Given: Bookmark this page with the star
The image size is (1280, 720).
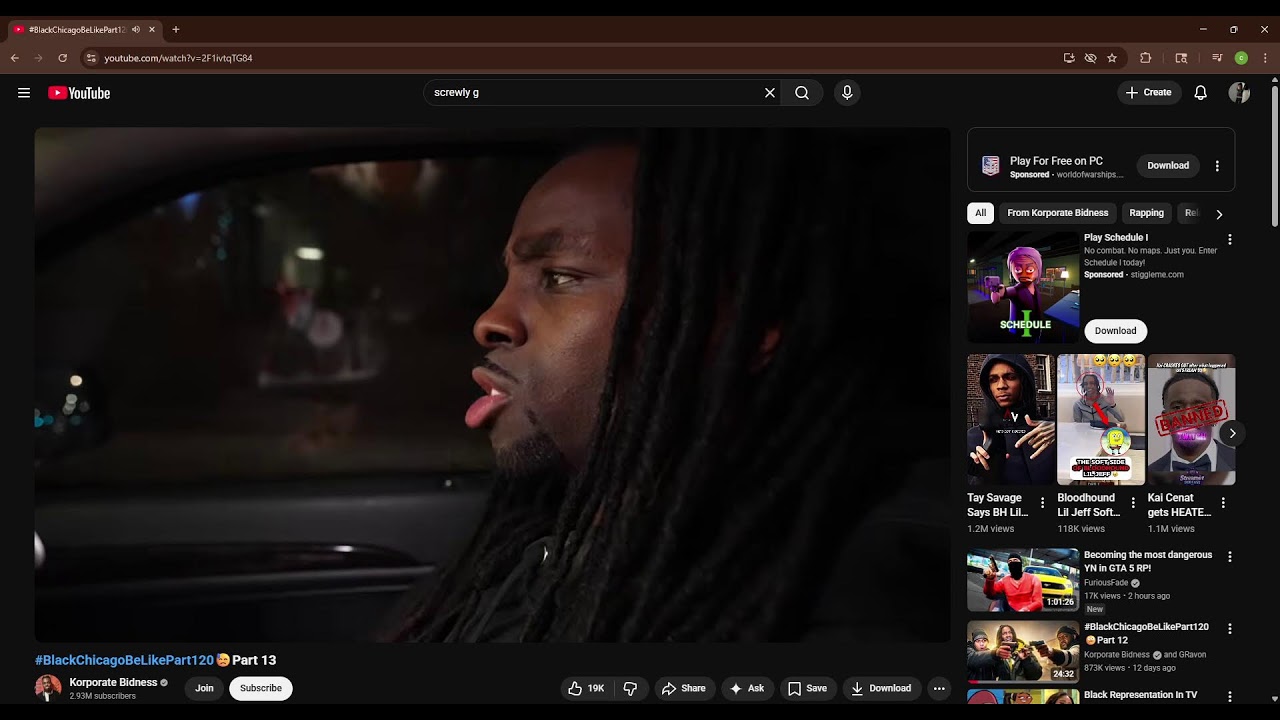Looking at the screenshot, I should tap(1112, 58).
